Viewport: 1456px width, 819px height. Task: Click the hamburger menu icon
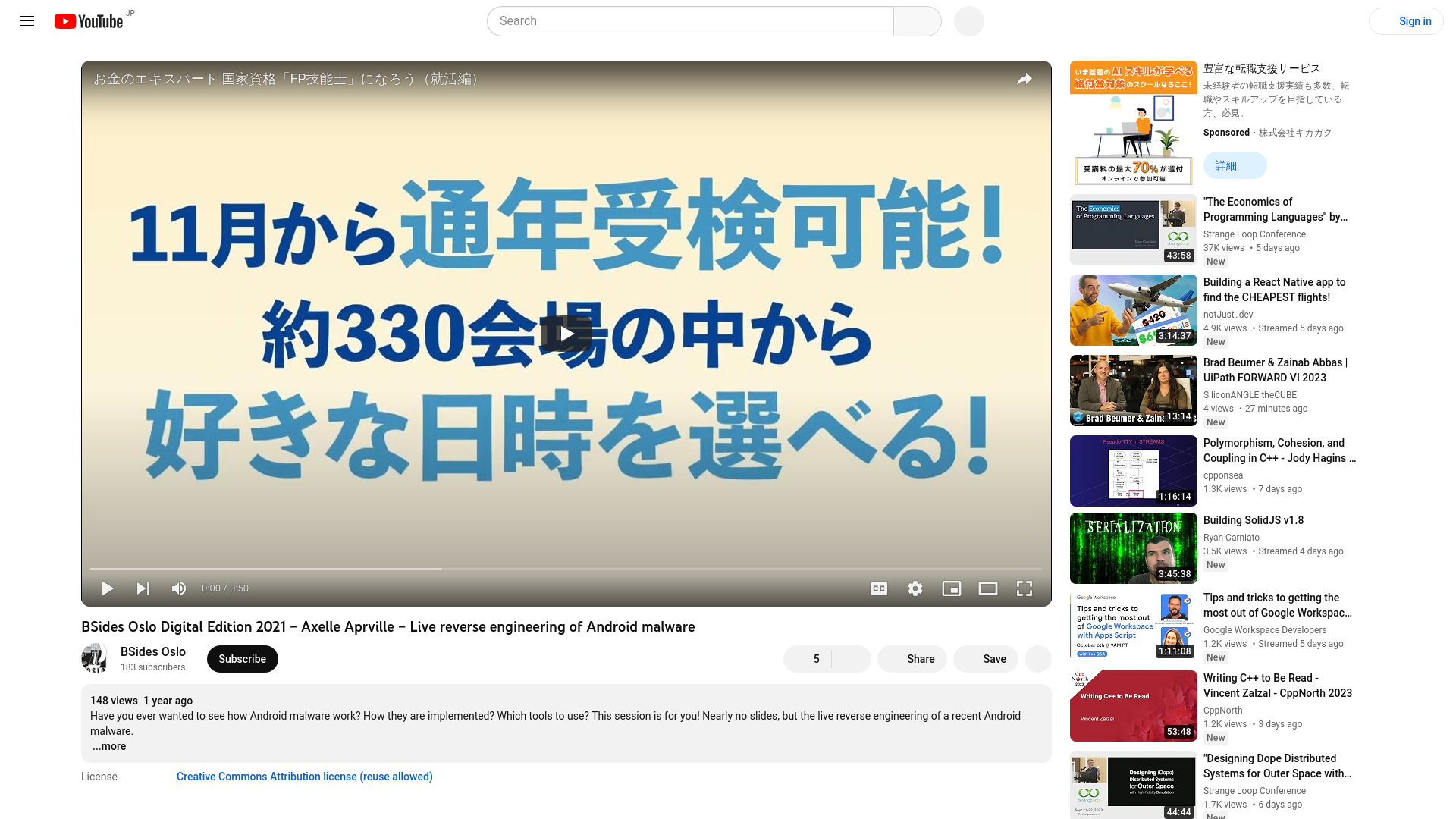(x=27, y=21)
